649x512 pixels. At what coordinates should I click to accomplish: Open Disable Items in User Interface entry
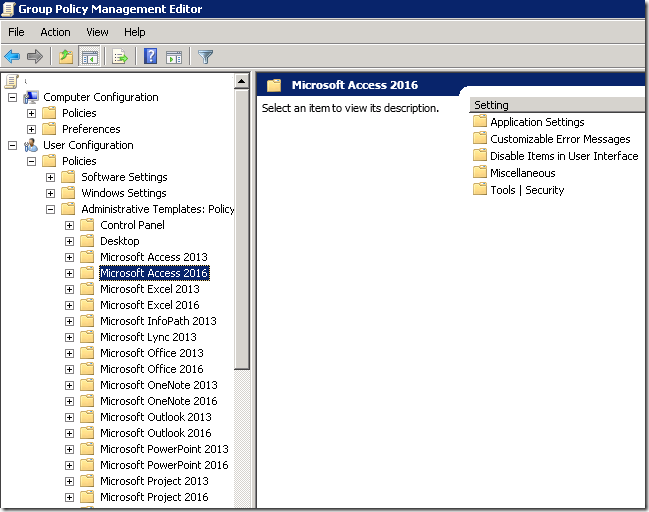point(564,156)
